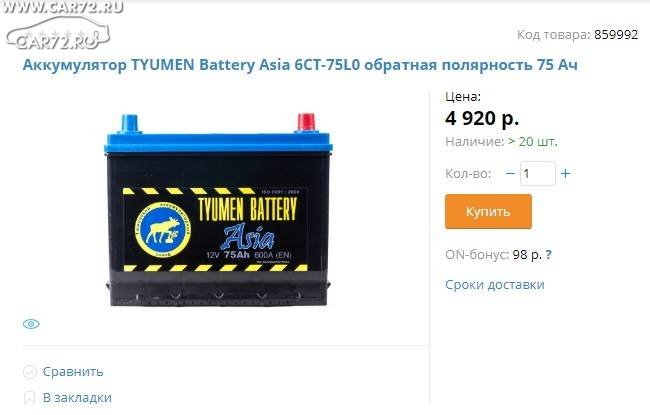Click the price 4 920 р.
650x415 pixels.
pyautogui.click(x=482, y=118)
